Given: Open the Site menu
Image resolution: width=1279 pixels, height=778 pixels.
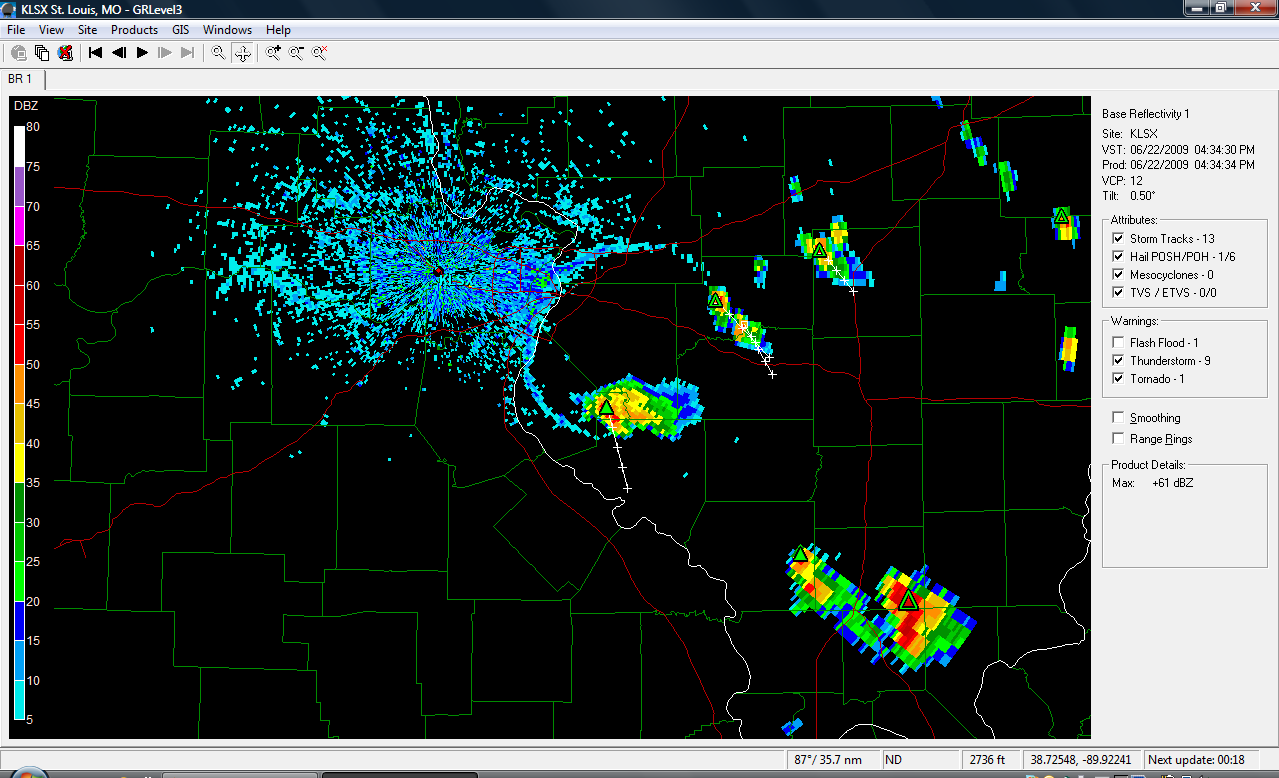Looking at the screenshot, I should point(87,30).
